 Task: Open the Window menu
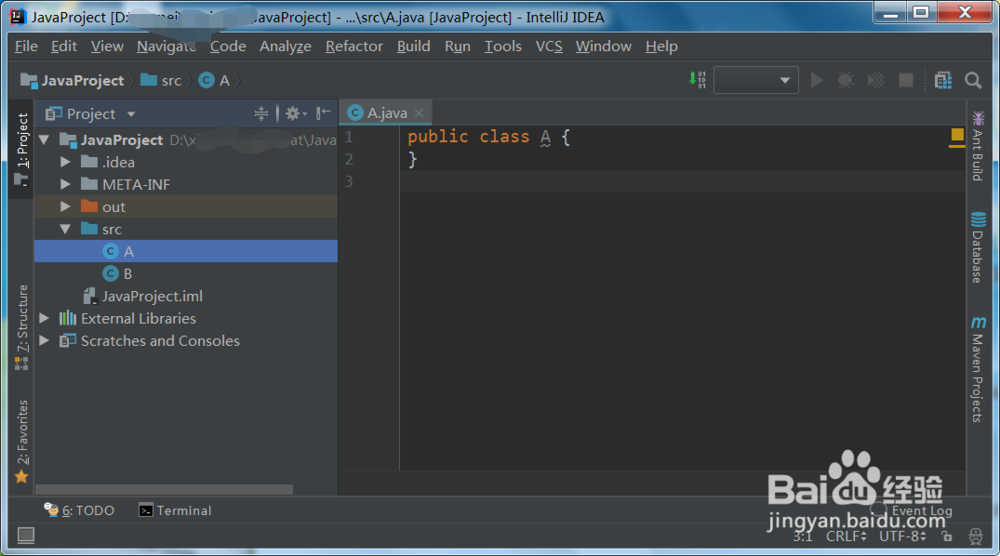point(603,47)
